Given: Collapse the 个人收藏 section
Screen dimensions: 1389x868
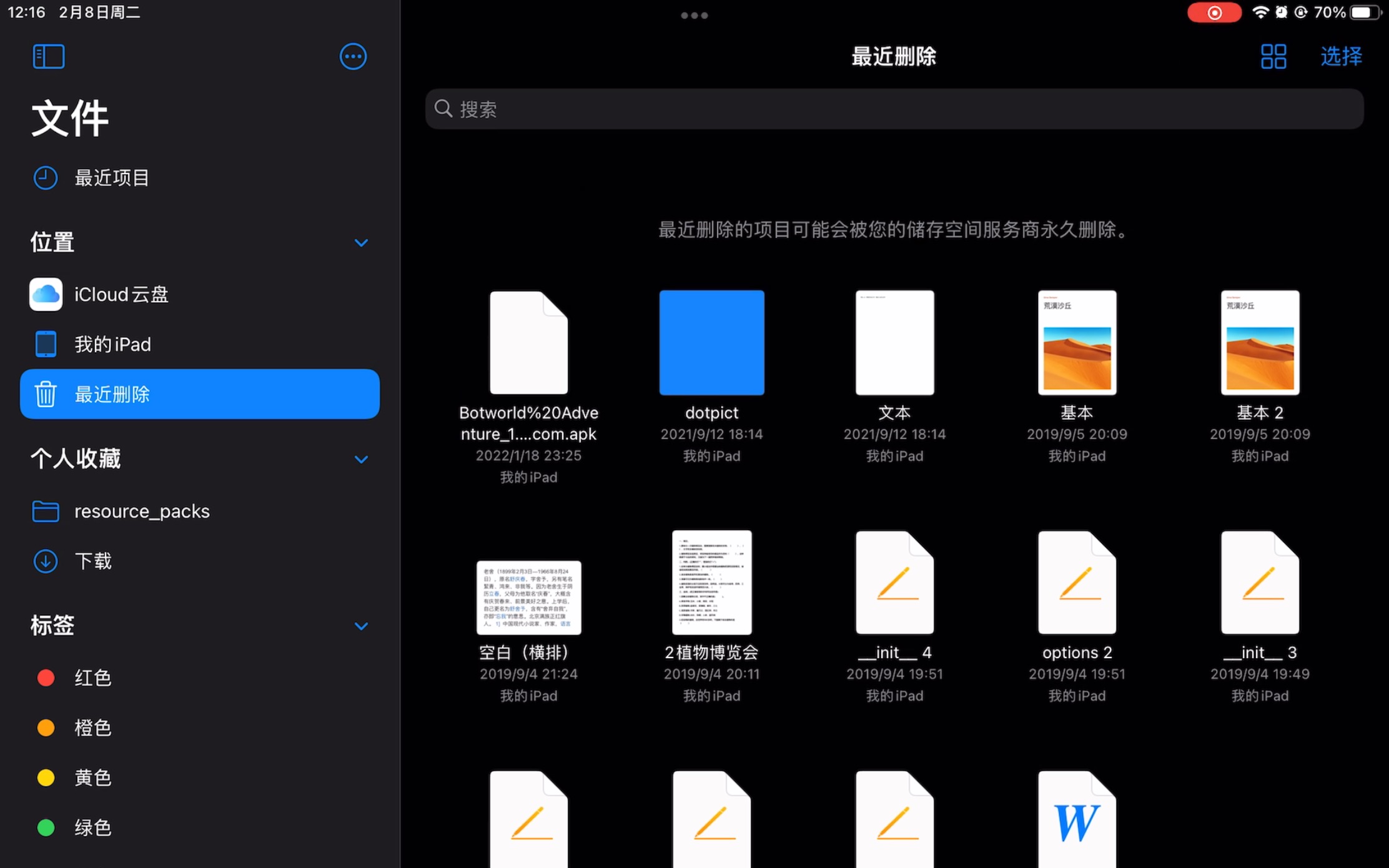Looking at the screenshot, I should click(x=360, y=459).
